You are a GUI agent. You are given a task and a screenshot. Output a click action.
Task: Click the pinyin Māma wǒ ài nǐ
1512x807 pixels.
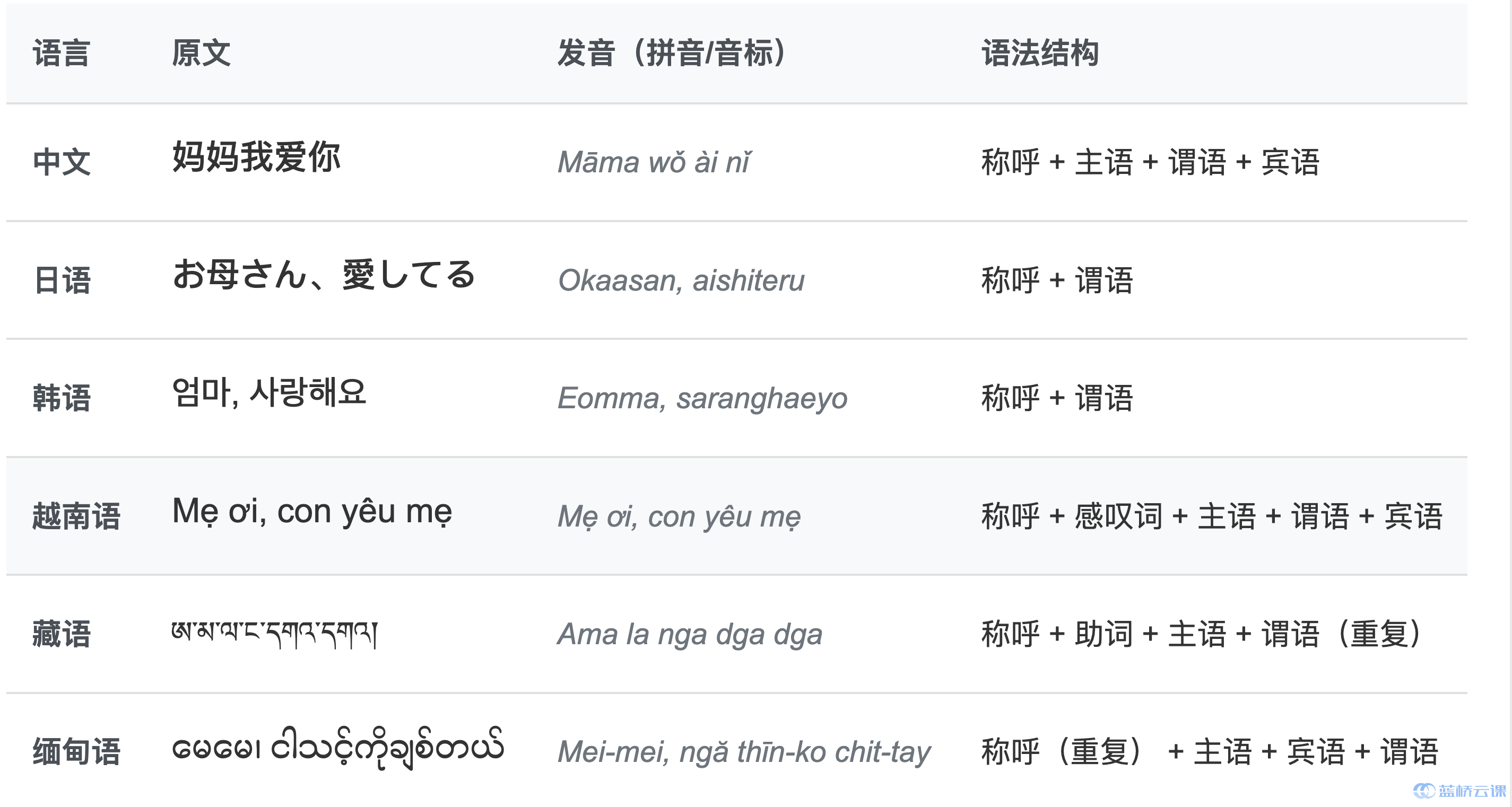tap(653, 162)
